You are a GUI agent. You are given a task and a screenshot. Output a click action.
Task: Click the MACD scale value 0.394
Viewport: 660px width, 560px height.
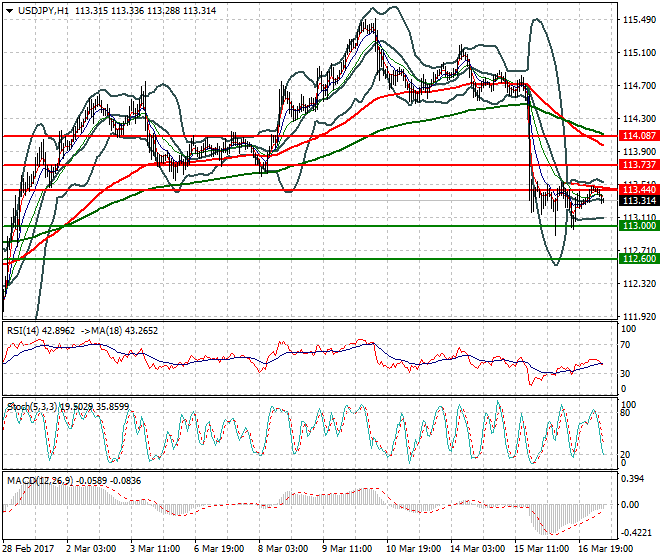tap(633, 479)
